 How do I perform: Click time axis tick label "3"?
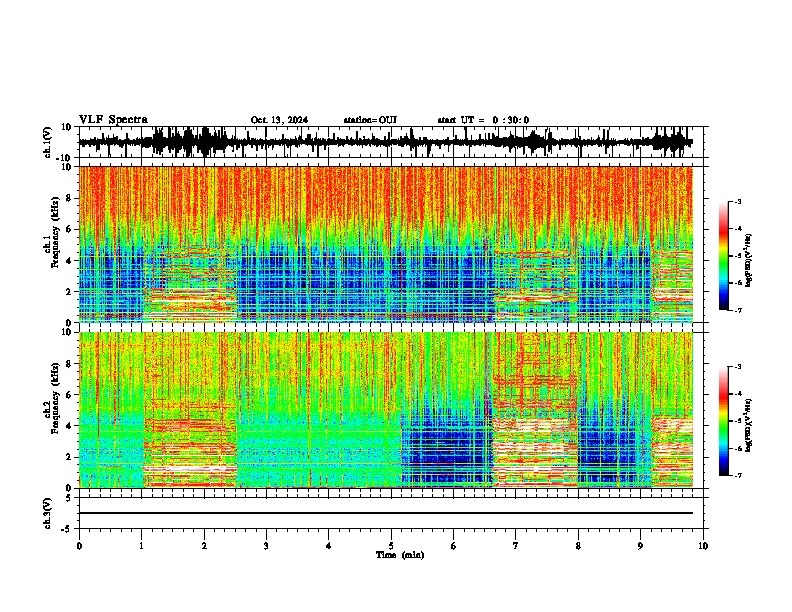click(266, 546)
